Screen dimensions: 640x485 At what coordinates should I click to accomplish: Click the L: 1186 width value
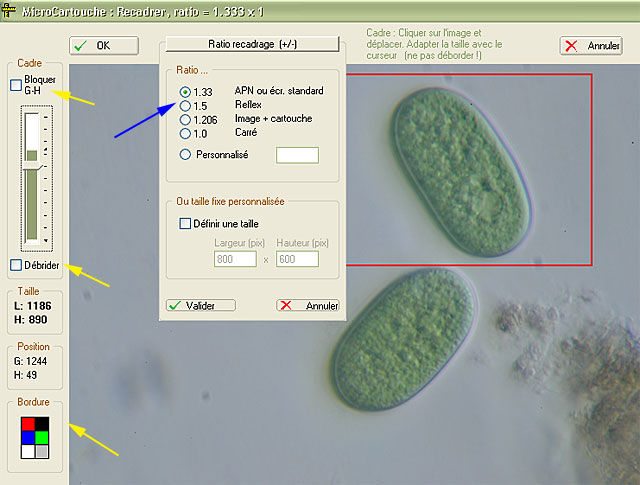coord(33,306)
